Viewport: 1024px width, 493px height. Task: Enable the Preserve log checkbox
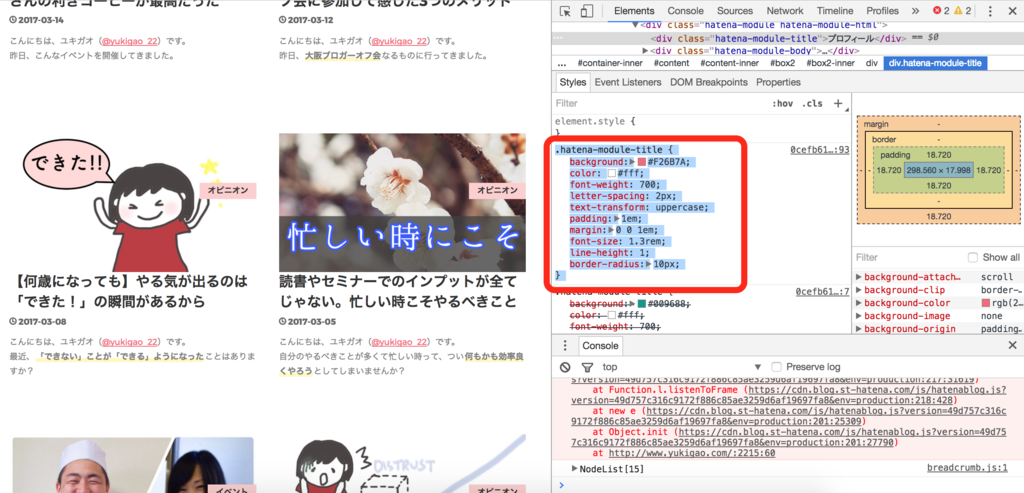776,367
